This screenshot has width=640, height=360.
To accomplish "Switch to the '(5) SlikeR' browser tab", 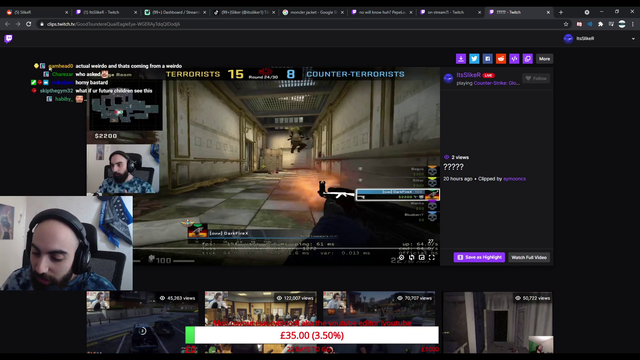I will 36,12.
